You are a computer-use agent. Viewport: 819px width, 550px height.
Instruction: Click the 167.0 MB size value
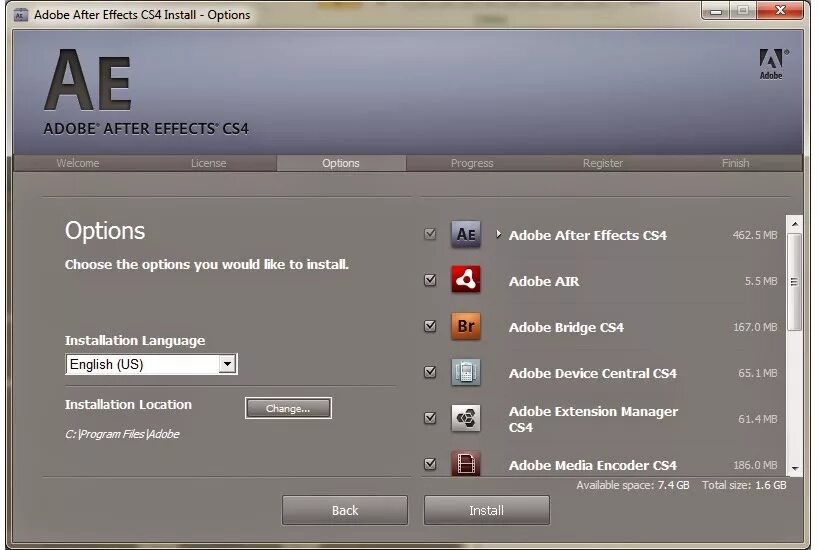pyautogui.click(x=755, y=327)
